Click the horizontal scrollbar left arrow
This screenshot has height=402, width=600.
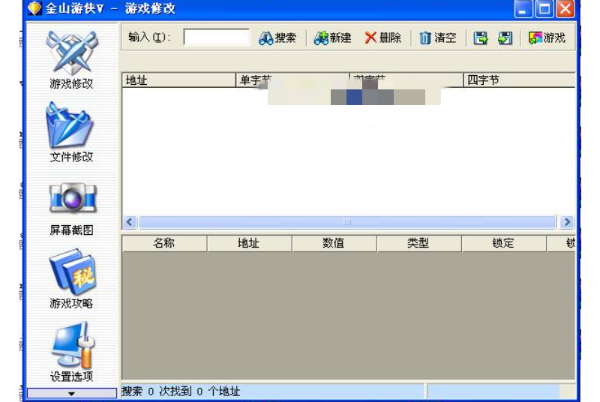point(130,222)
